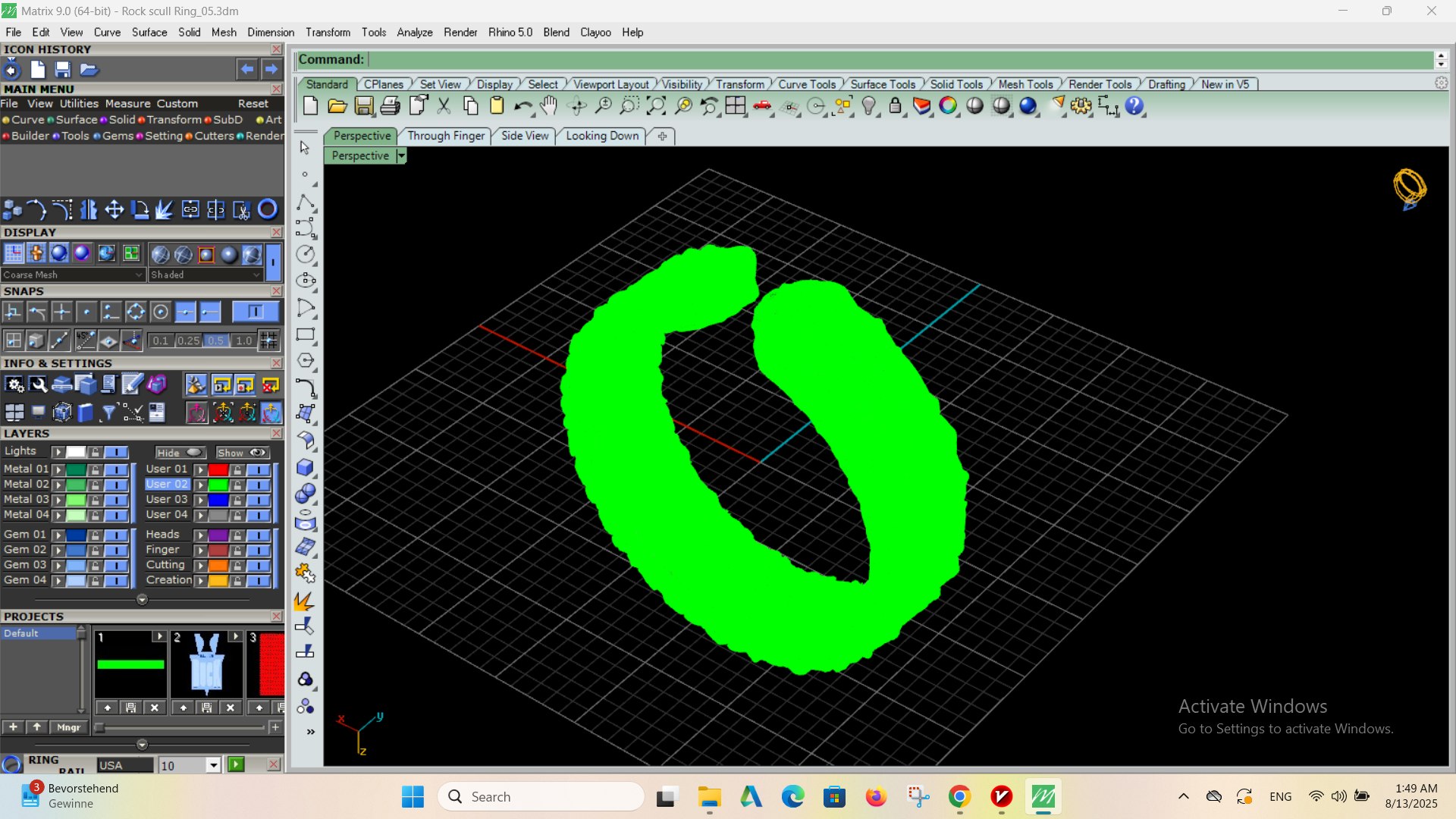Click the blue question mark Help icon
Image resolution: width=1456 pixels, height=819 pixels.
click(x=1134, y=106)
